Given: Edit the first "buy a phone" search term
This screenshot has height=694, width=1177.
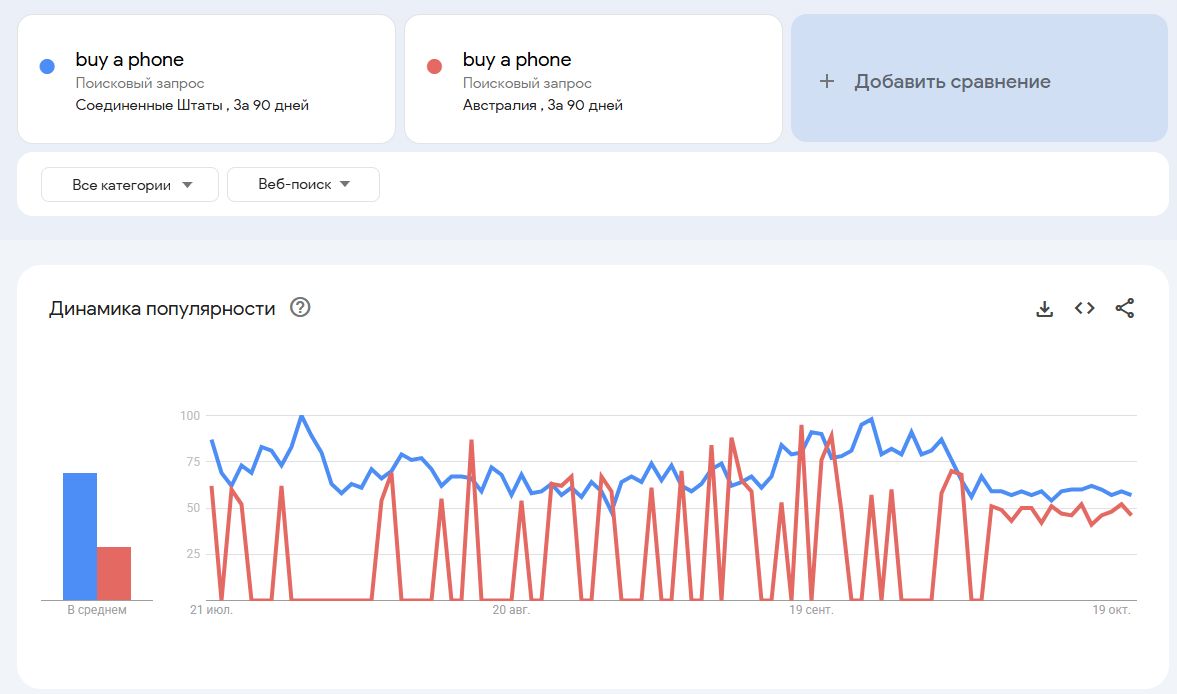Looking at the screenshot, I should tap(130, 60).
